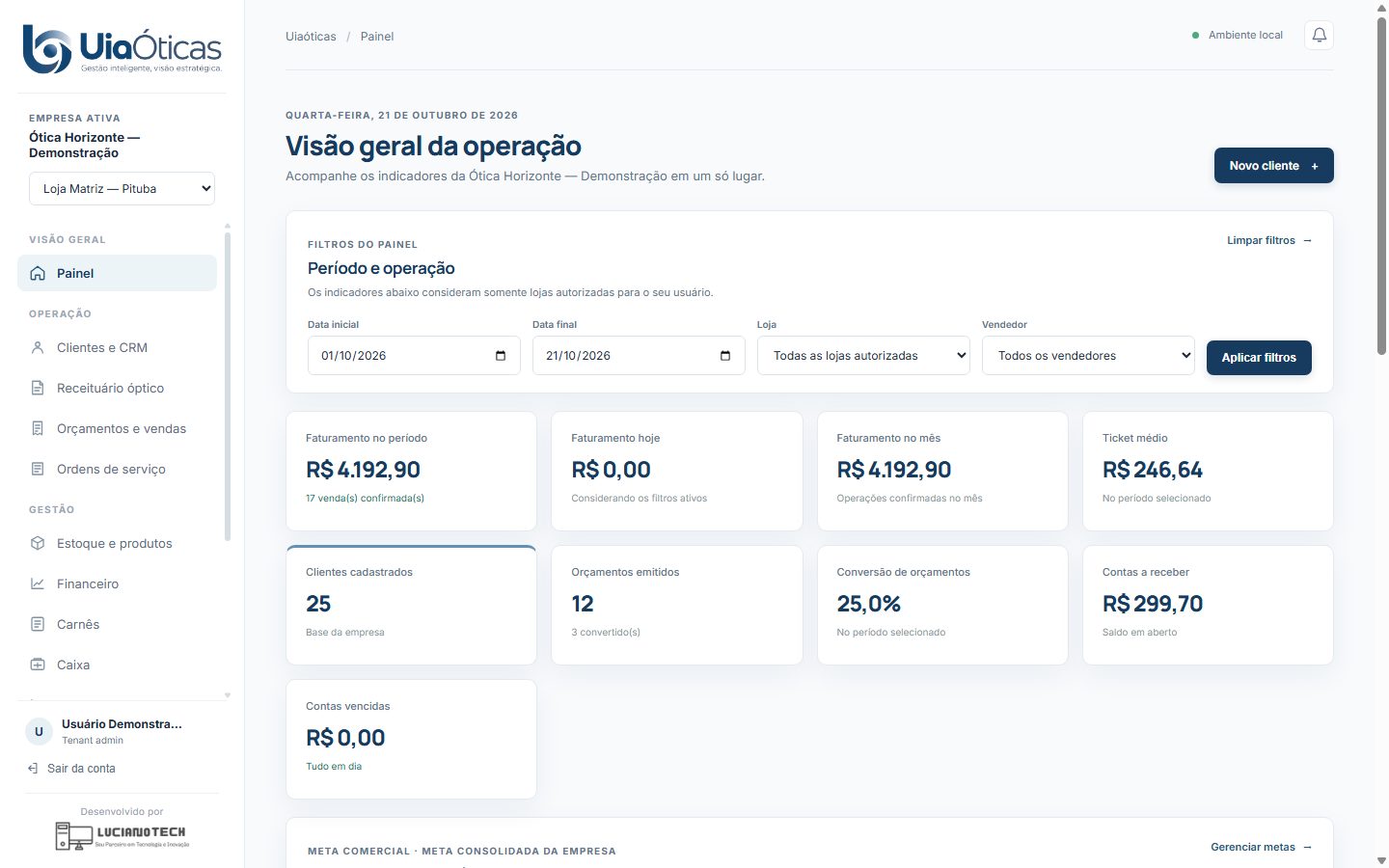Click the Conversão de orçamentos 25,0% value
The image size is (1389, 868).
click(869, 604)
